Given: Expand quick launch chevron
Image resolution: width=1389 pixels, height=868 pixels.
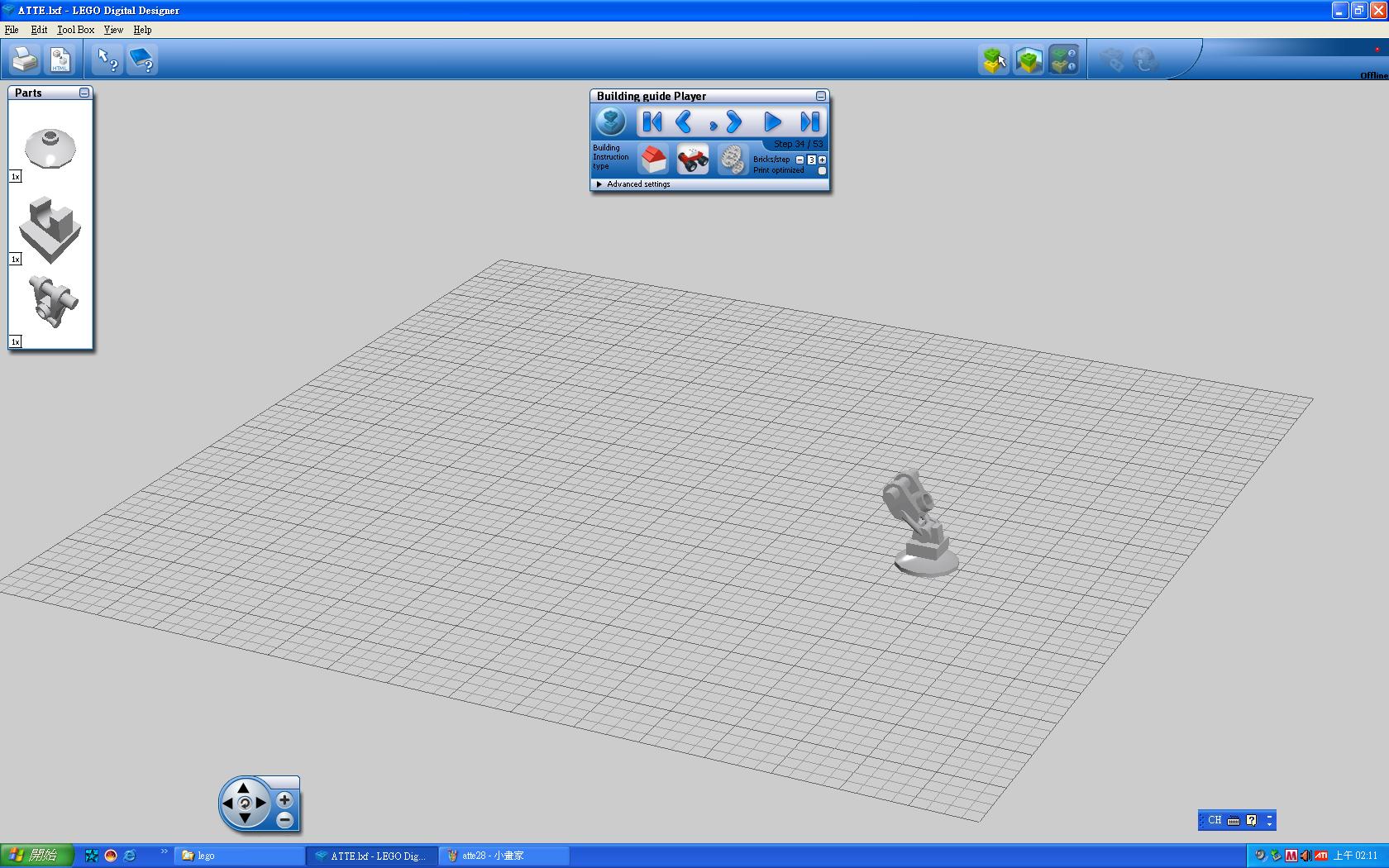Looking at the screenshot, I should [164, 851].
